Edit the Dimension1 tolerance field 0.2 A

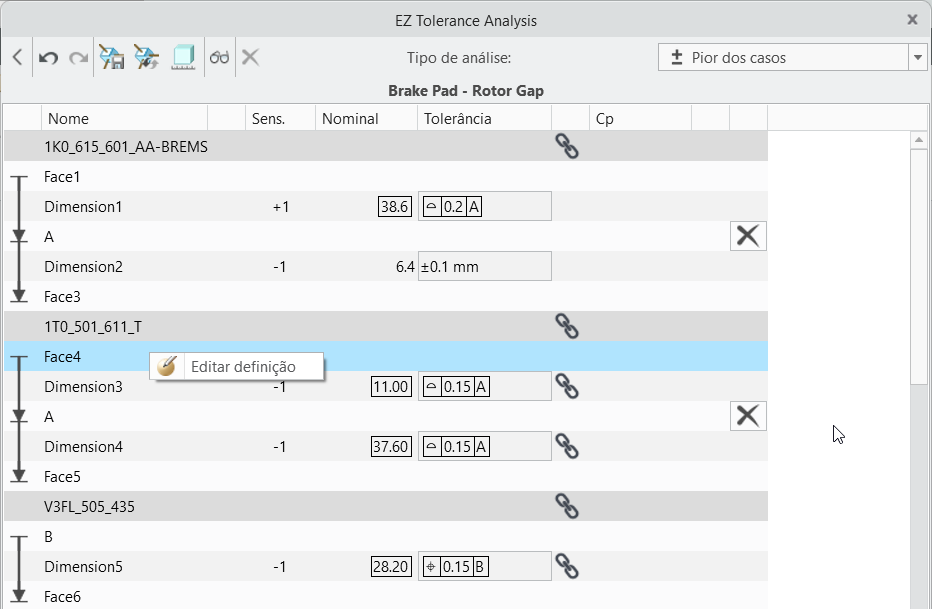484,206
